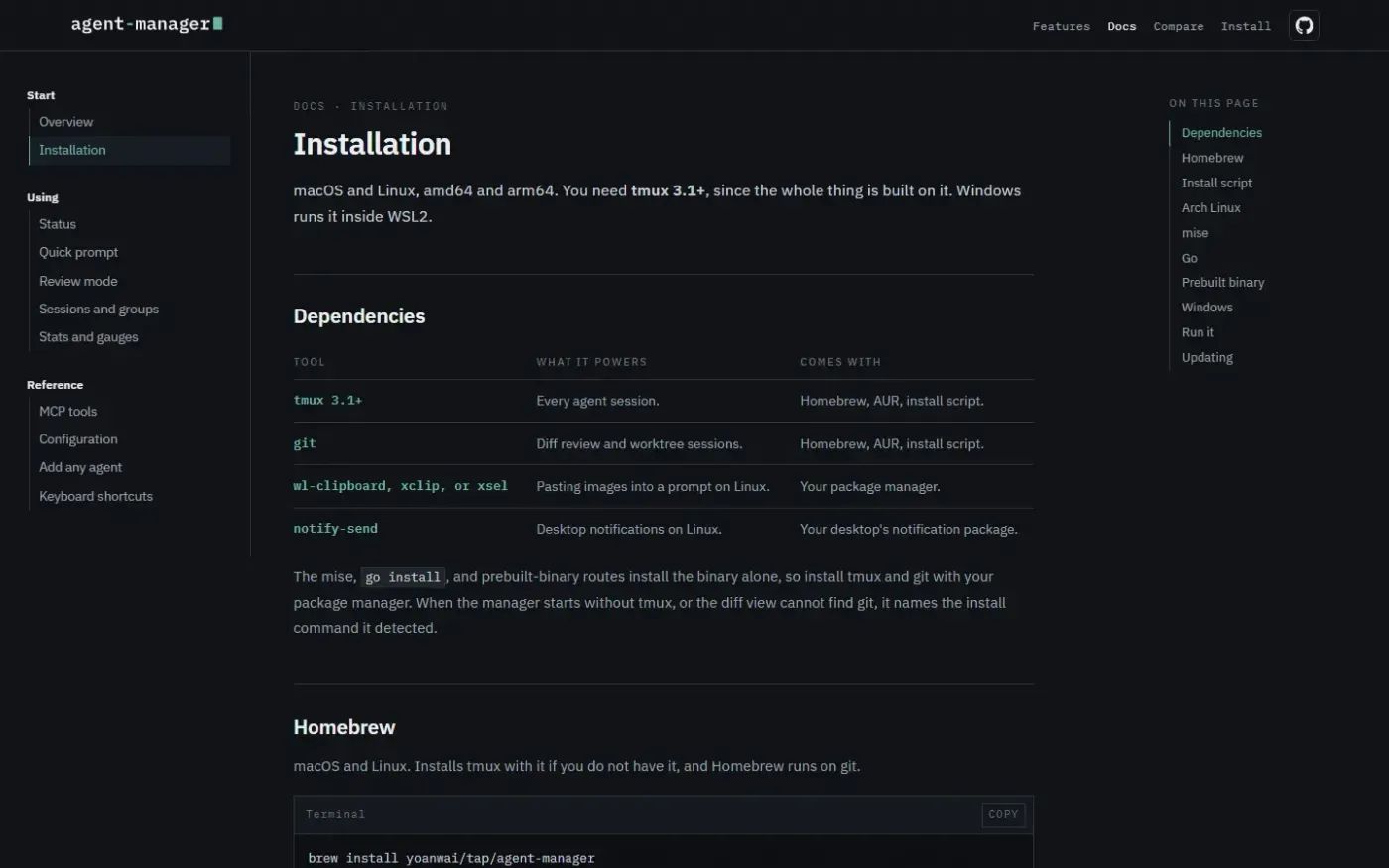Click the COMES WITH column header
Image resolution: width=1389 pixels, height=868 pixels.
(x=840, y=362)
